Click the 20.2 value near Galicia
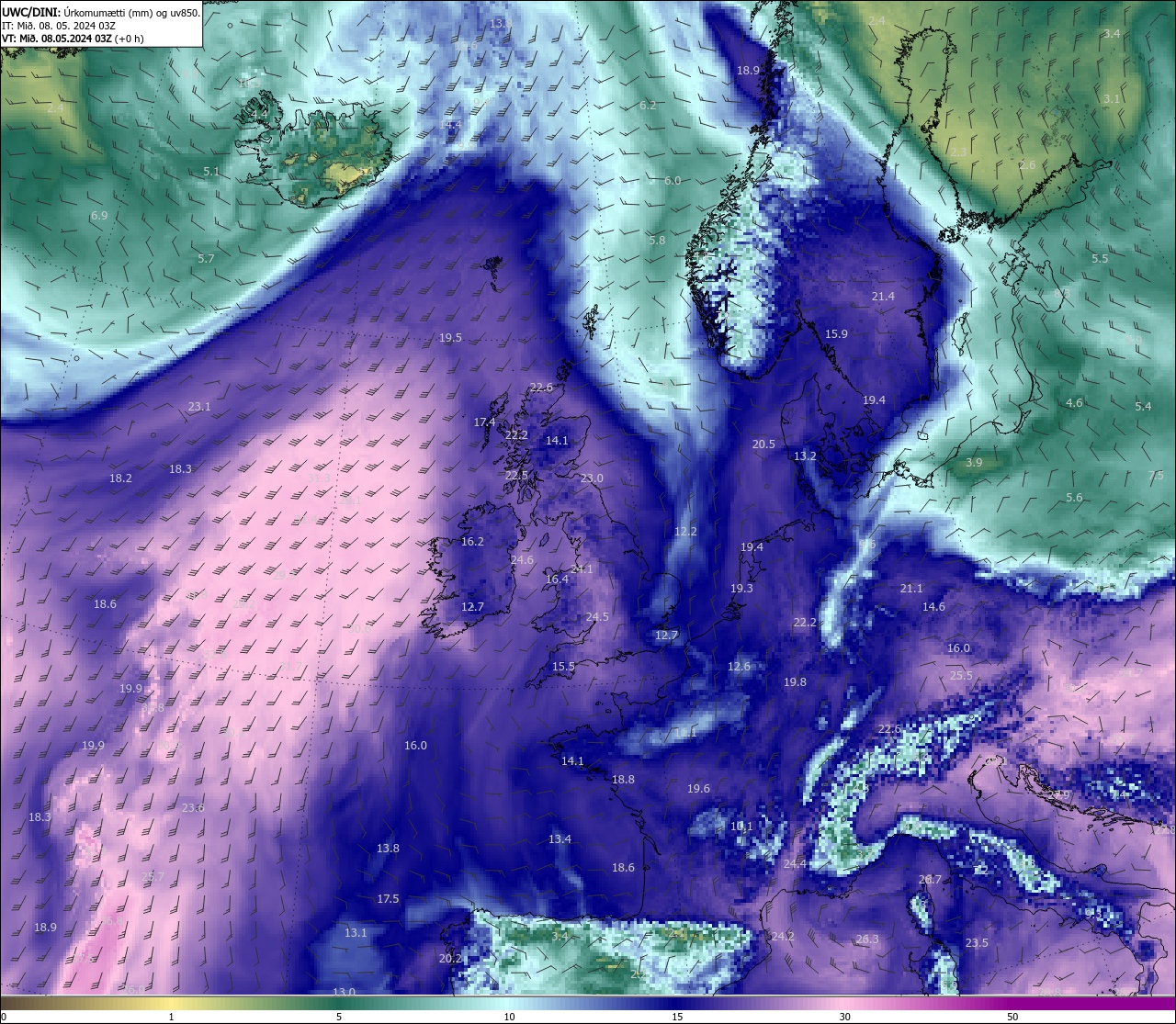The image size is (1176, 1024). point(450,959)
